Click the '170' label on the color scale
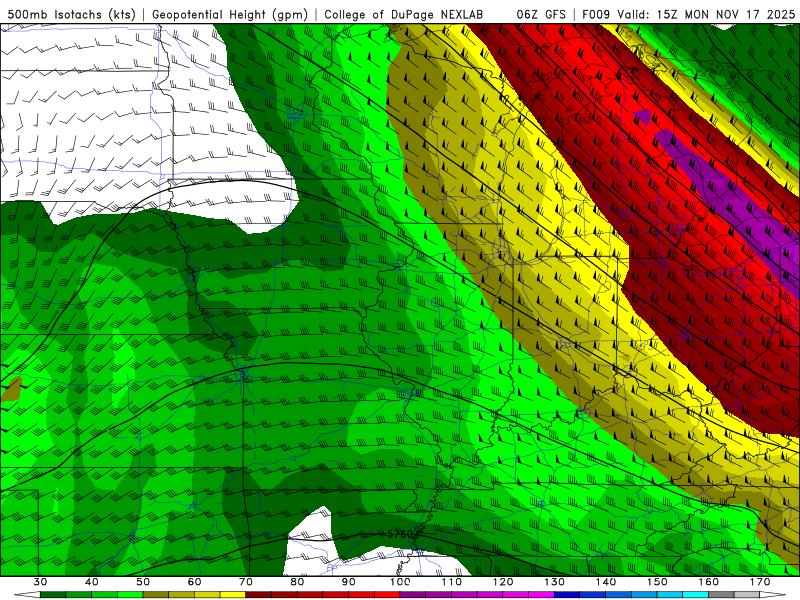The width and height of the screenshot is (800, 600). click(x=760, y=582)
